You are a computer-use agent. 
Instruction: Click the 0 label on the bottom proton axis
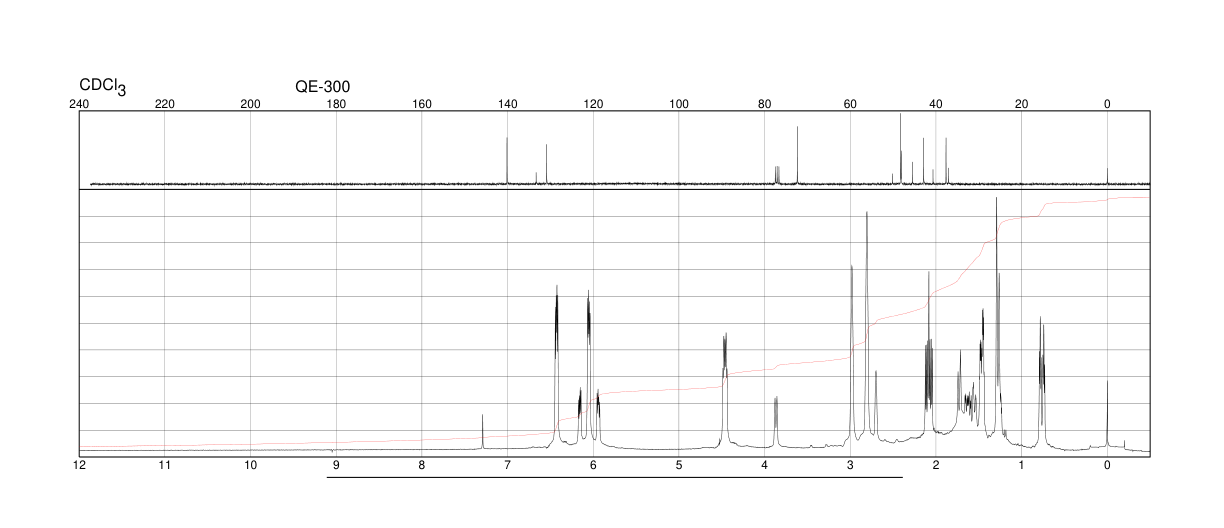1107,465
